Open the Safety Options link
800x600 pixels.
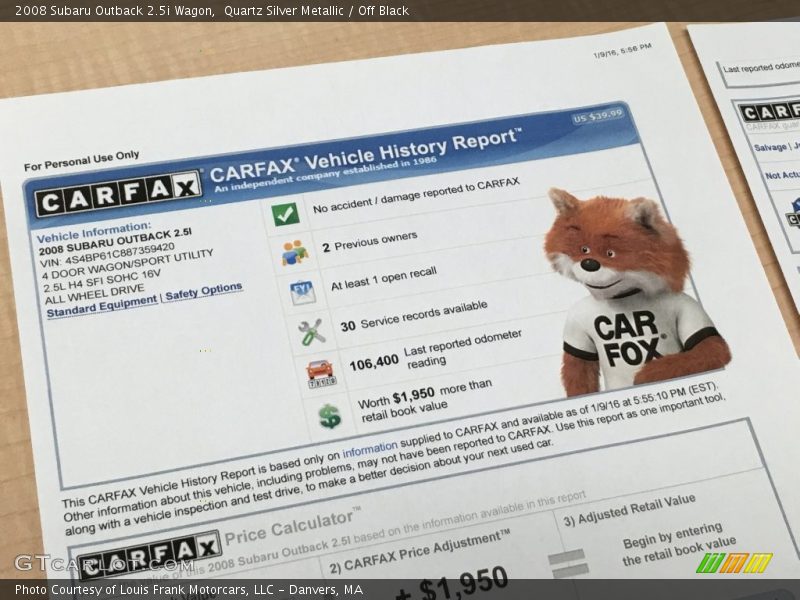204,292
